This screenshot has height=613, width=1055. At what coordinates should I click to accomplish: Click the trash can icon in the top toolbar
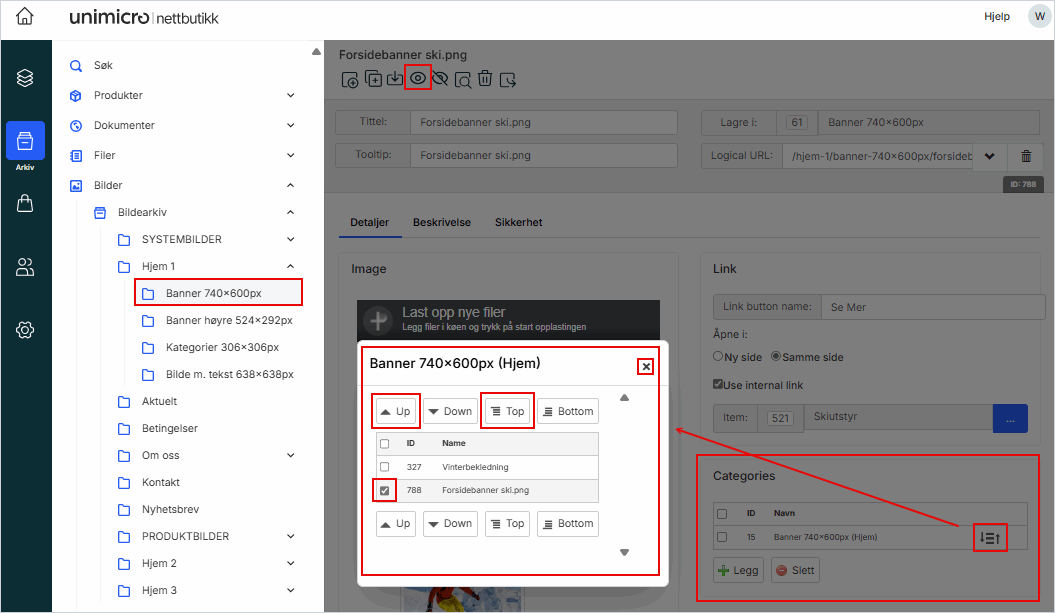coord(484,78)
